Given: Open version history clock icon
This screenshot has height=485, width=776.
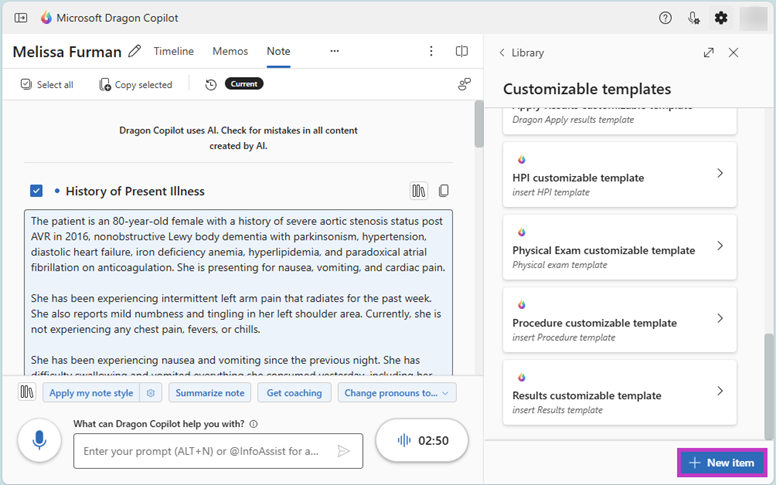Looking at the screenshot, I should [211, 85].
